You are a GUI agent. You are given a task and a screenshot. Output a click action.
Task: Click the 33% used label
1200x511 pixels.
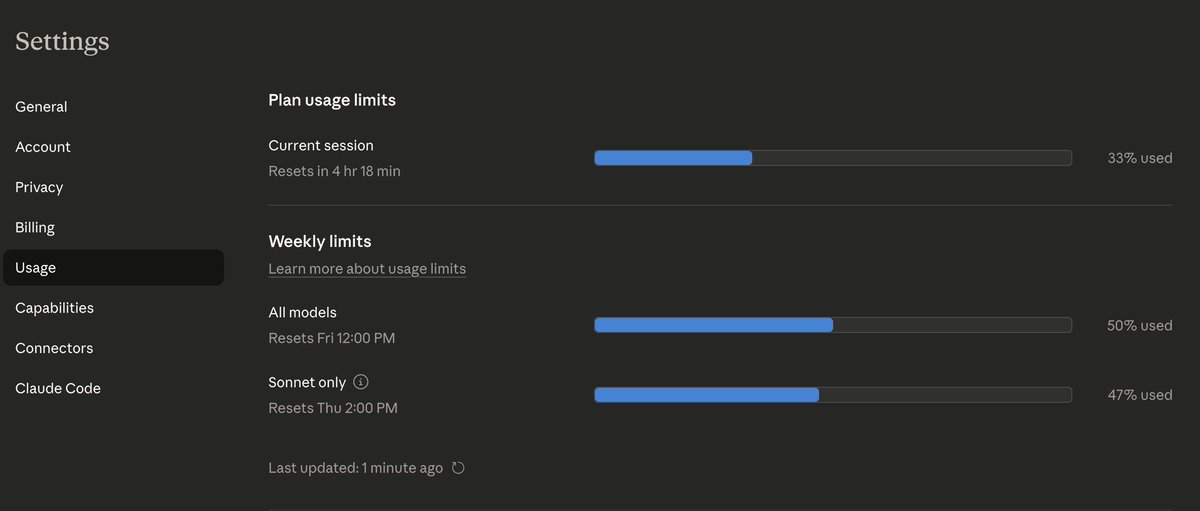(1139, 158)
